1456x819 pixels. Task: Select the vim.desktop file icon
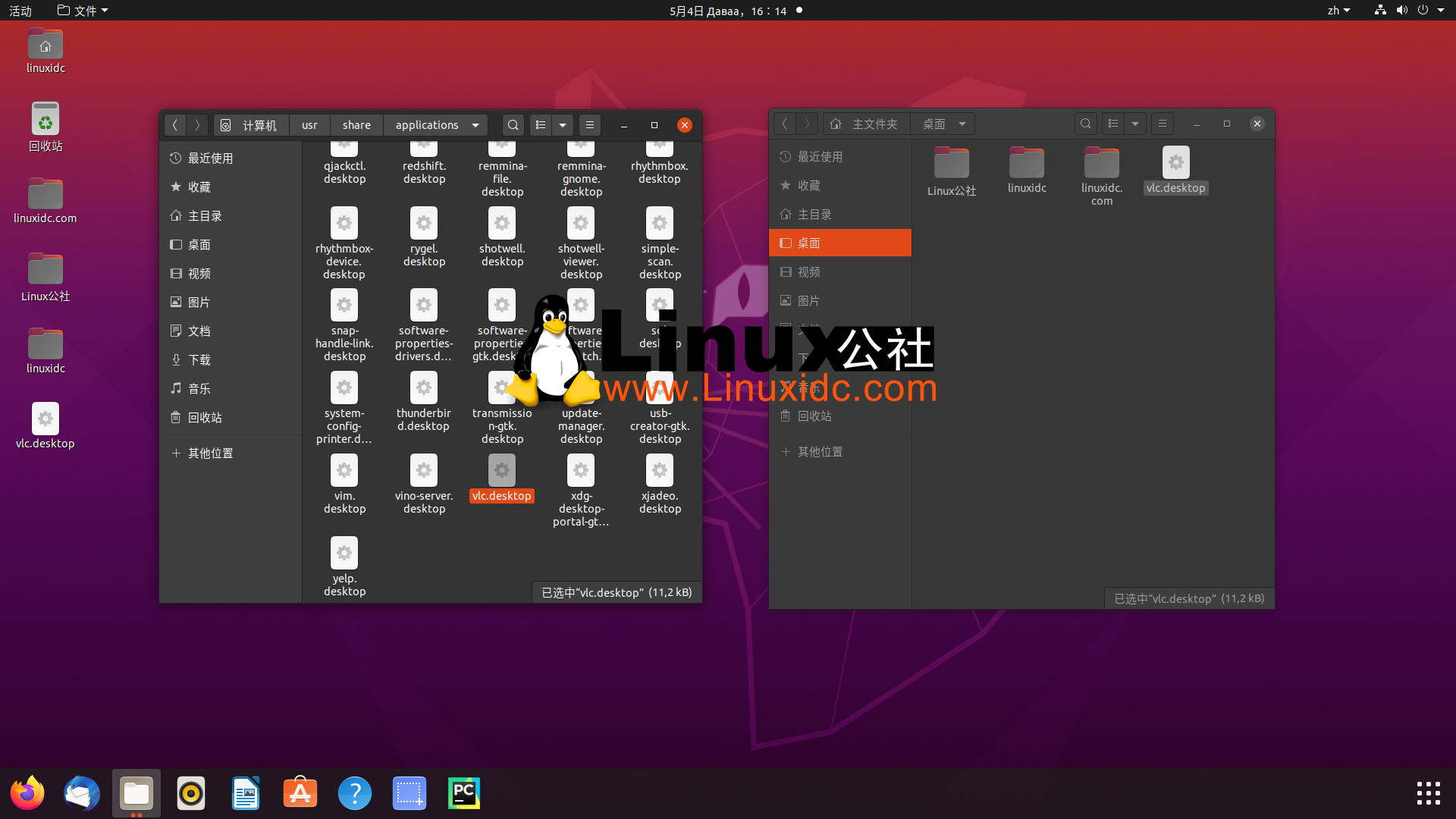click(344, 478)
